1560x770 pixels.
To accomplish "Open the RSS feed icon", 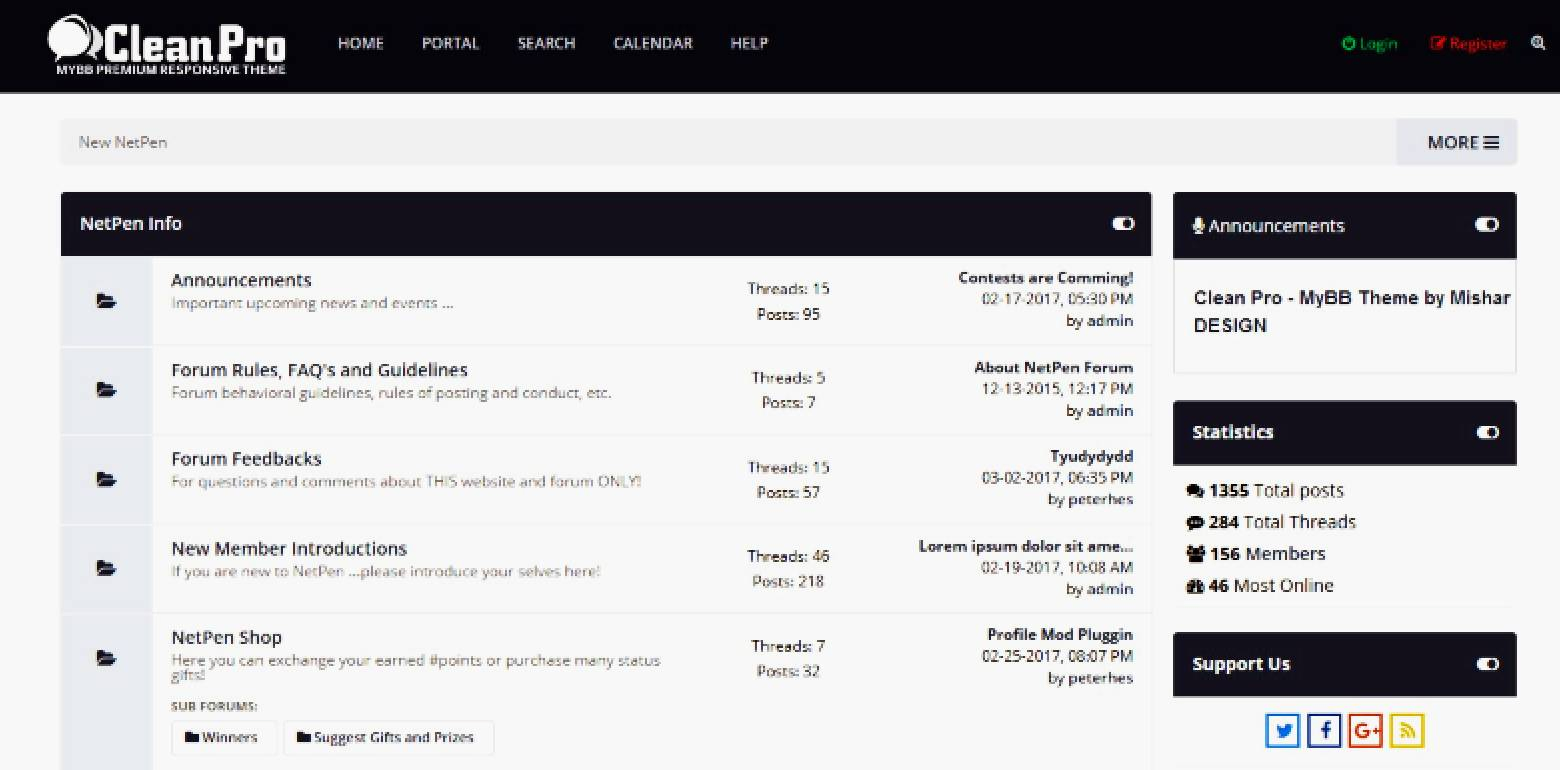I will pyautogui.click(x=1406, y=731).
